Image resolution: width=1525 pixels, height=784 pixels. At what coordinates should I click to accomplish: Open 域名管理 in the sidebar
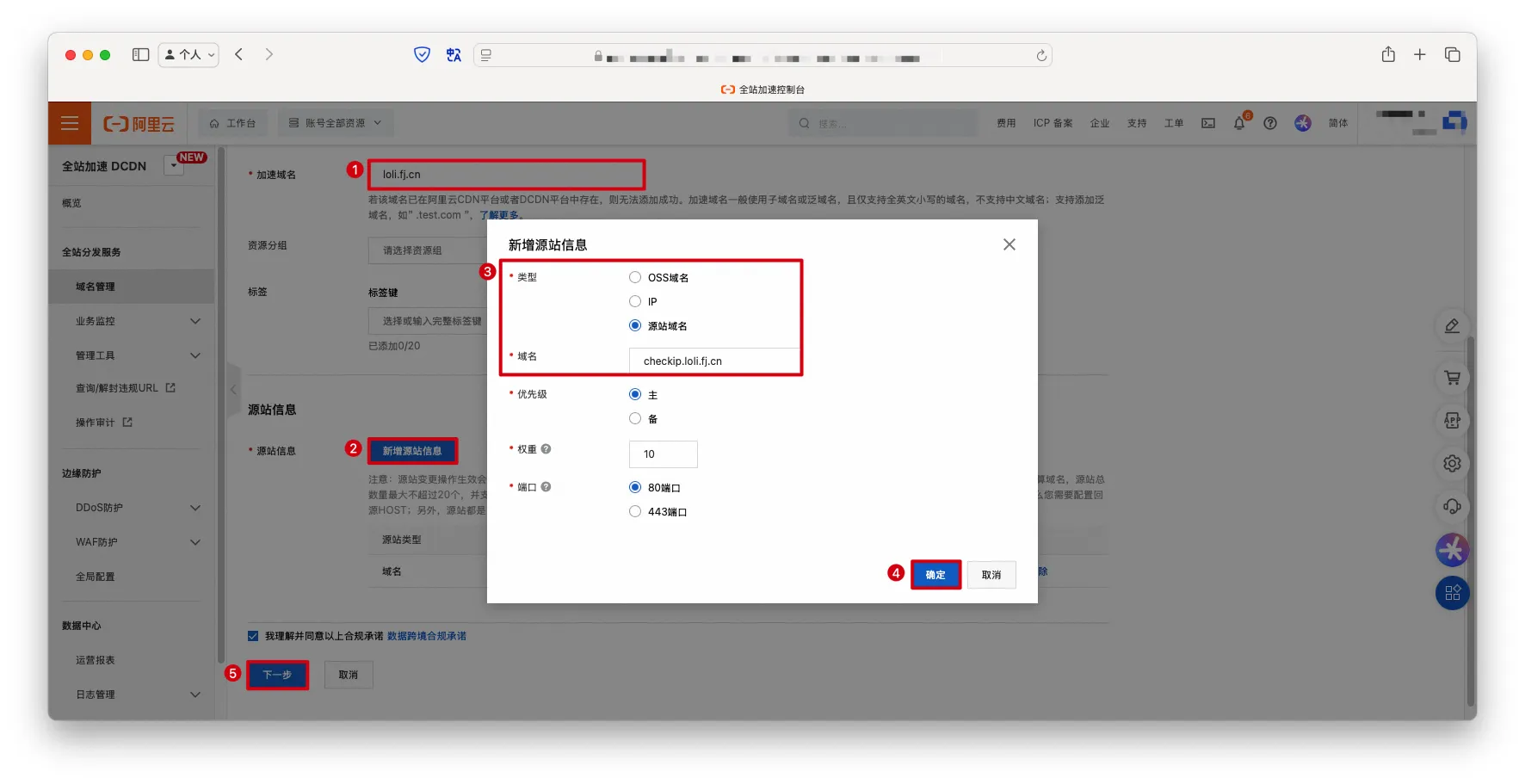tap(96, 287)
